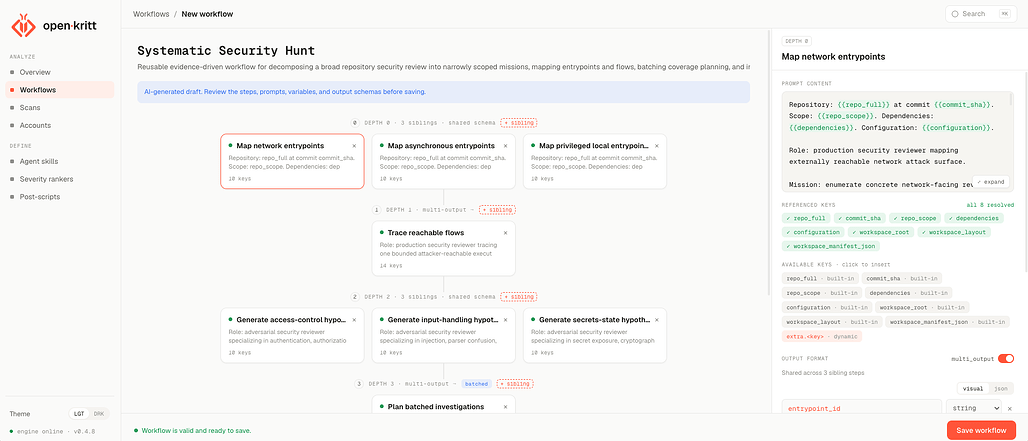Delete the entrypoint_id output field
1028x441 pixels.
tap(1010, 408)
